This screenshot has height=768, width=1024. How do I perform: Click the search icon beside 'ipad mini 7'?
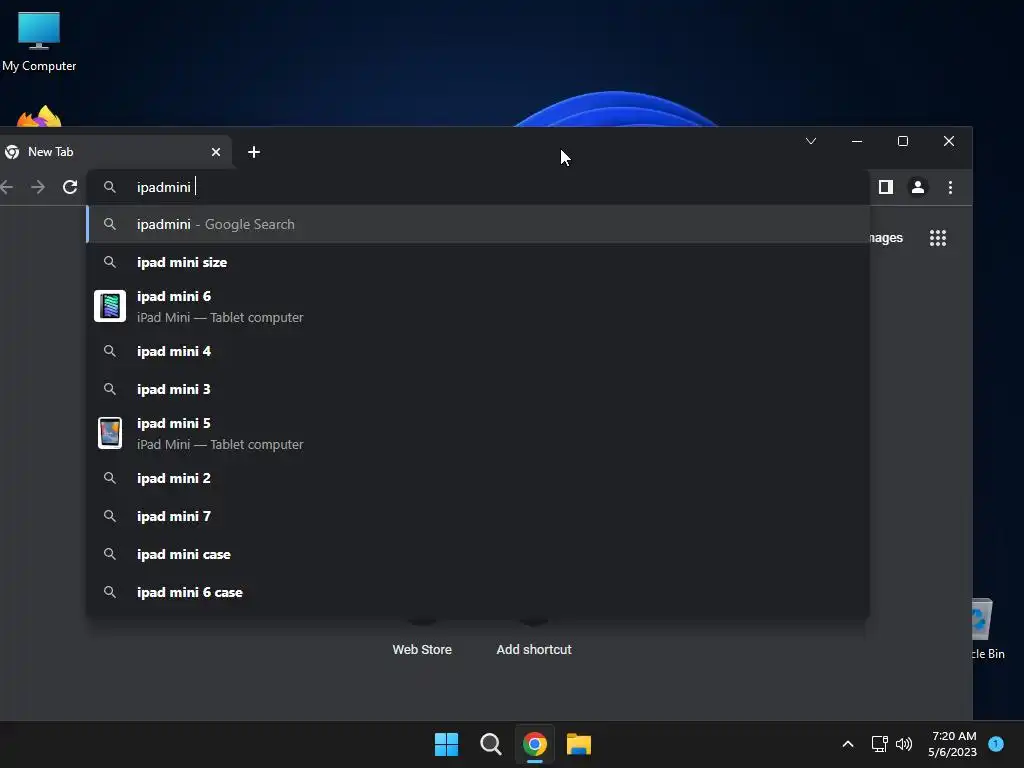(x=110, y=516)
